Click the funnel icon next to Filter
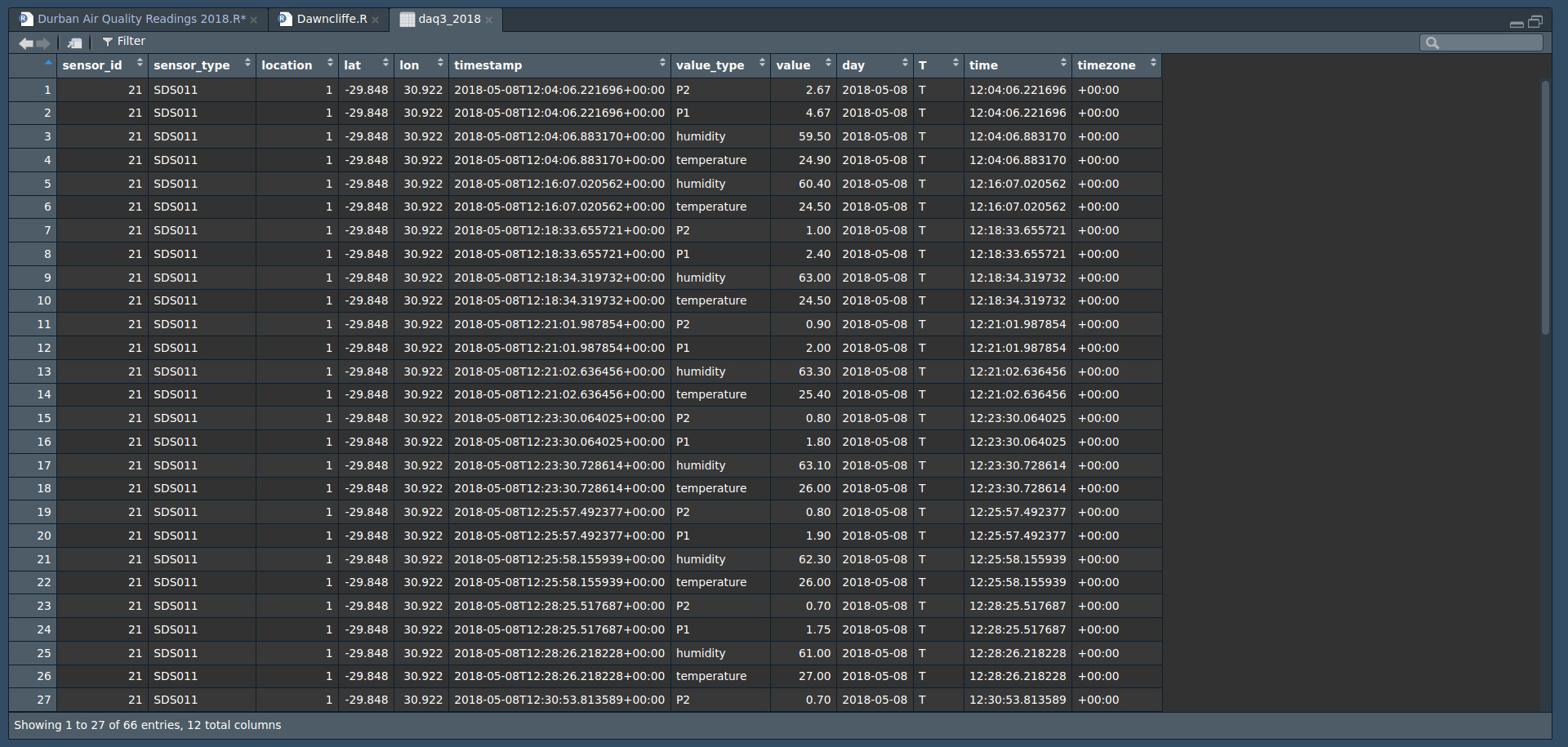The width and height of the screenshot is (1568, 747). [x=108, y=41]
